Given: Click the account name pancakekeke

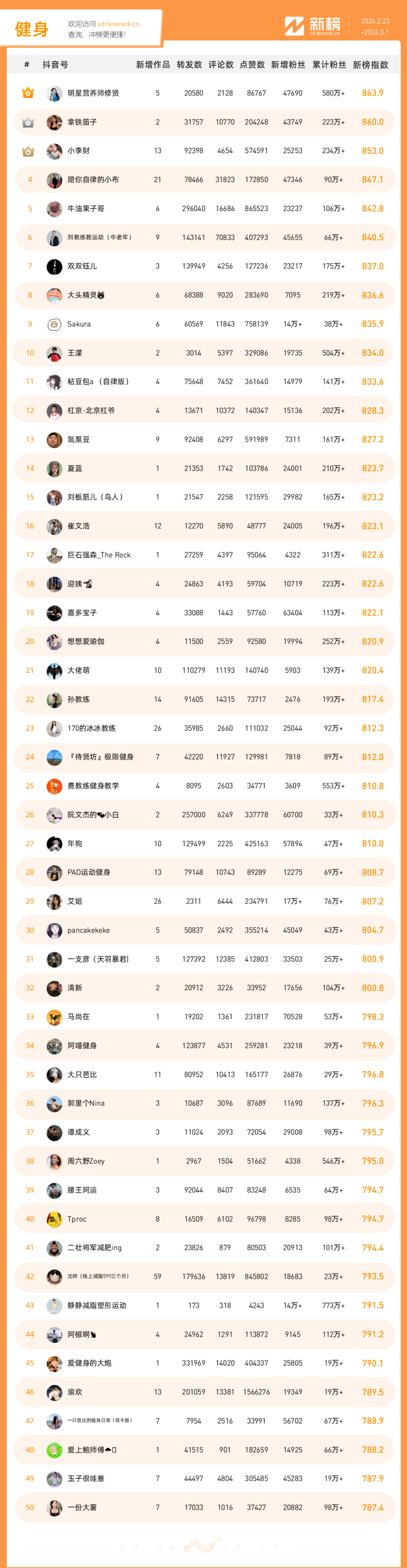Looking at the screenshot, I should tap(89, 930).
